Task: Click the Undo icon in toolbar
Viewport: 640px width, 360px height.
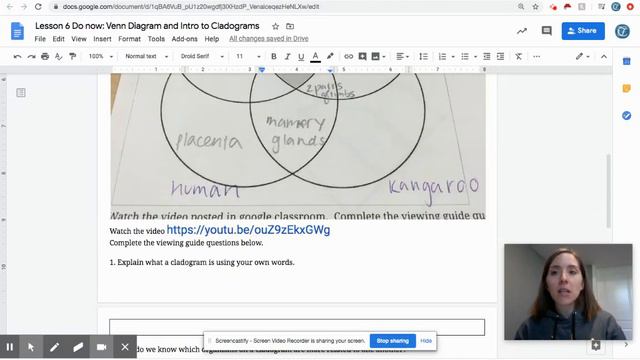Action: (17, 57)
